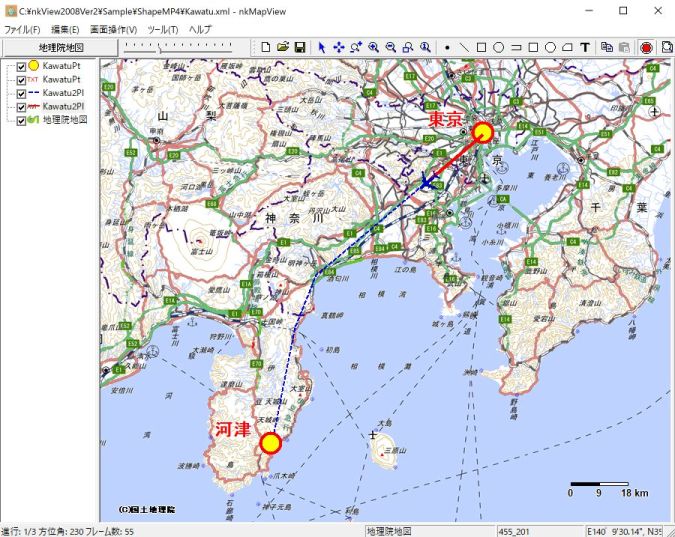Open a file with the folder icon
The width and height of the screenshot is (675, 537).
click(283, 47)
